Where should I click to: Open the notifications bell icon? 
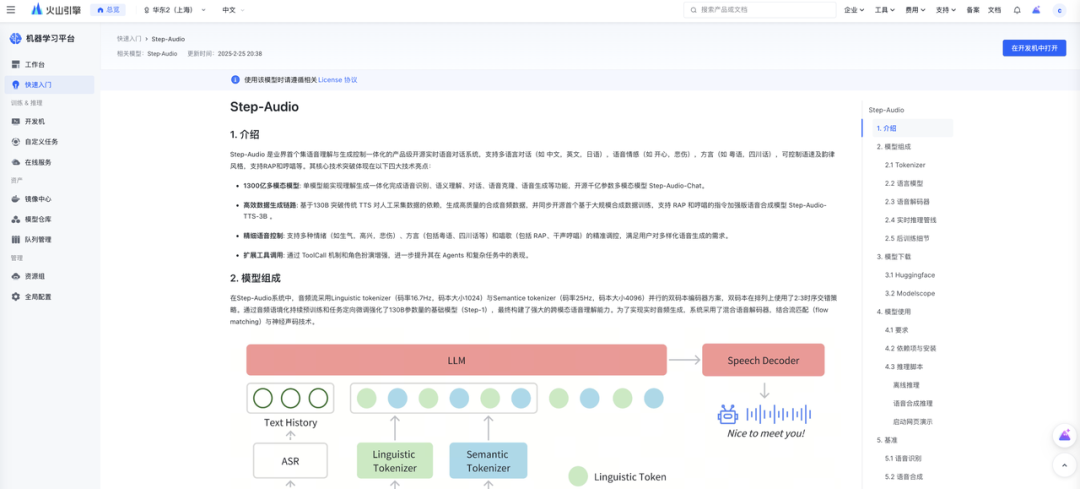point(1017,10)
